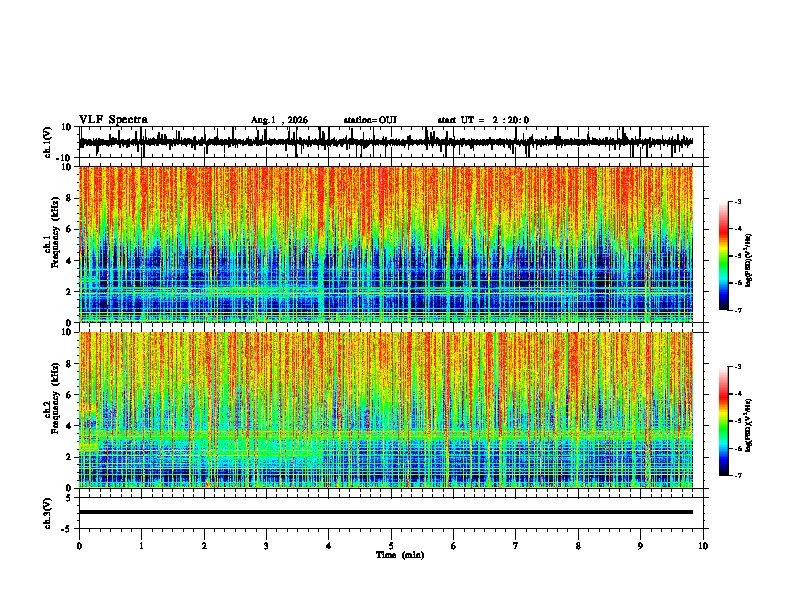Click the ch.3 flat black trace
The height and width of the screenshot is (612, 792).
[386, 512]
